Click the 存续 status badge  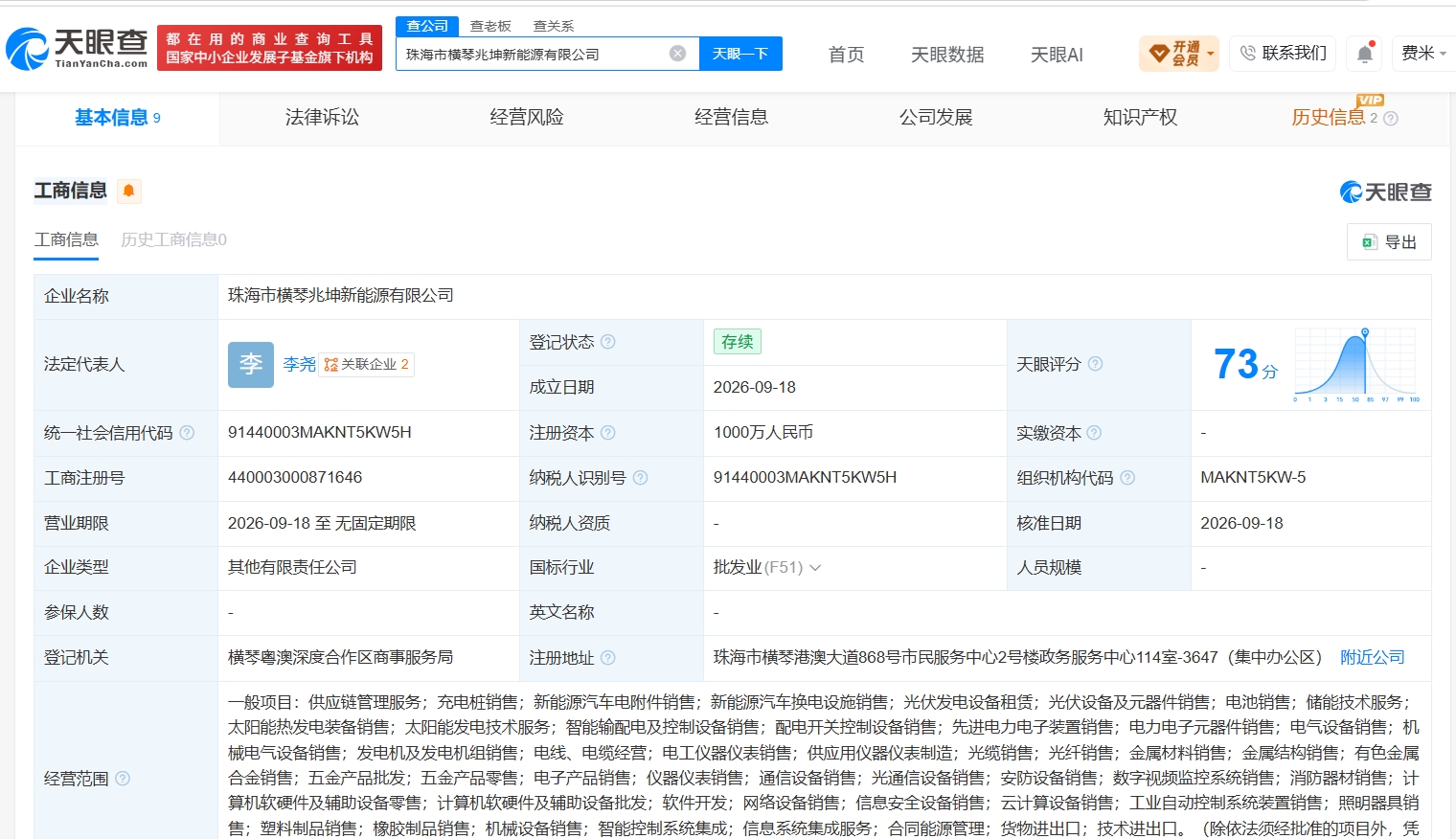tap(737, 342)
